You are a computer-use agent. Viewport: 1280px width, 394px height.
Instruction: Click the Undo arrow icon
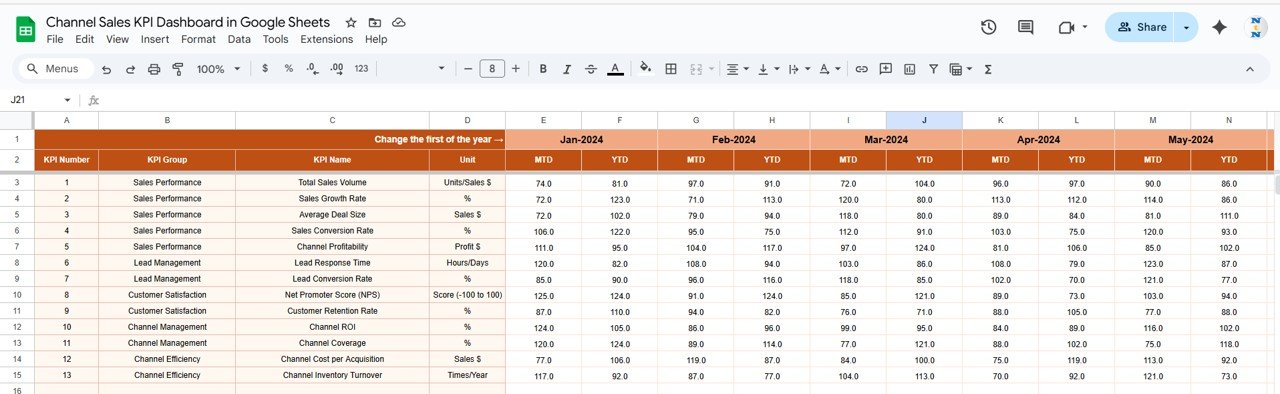tap(106, 69)
